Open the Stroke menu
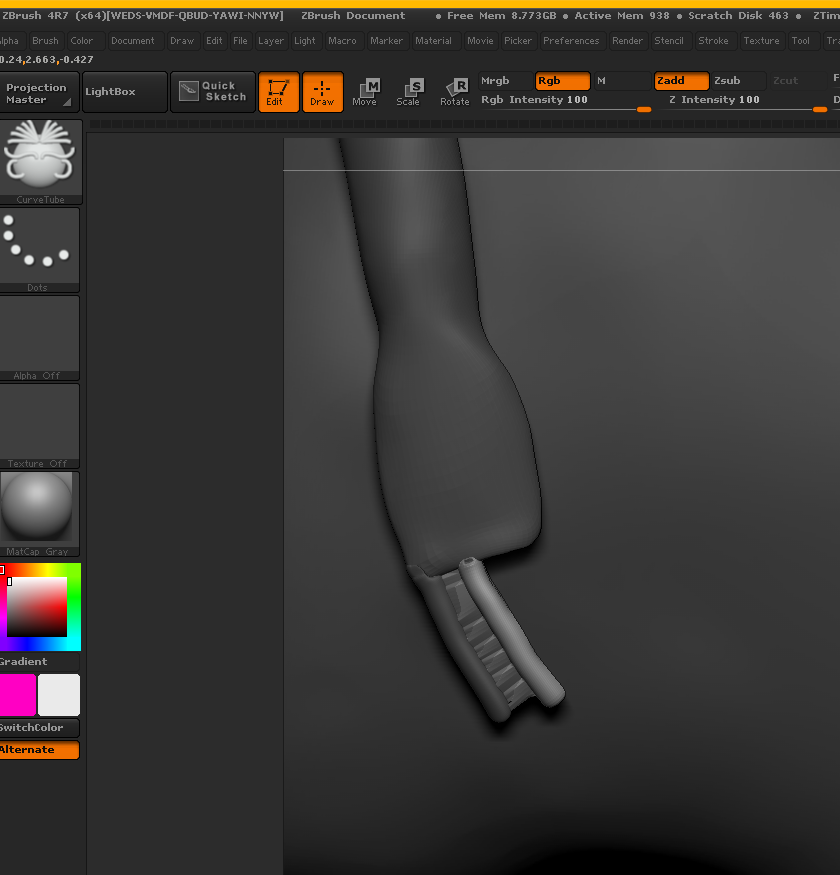The image size is (840, 875). [x=713, y=41]
